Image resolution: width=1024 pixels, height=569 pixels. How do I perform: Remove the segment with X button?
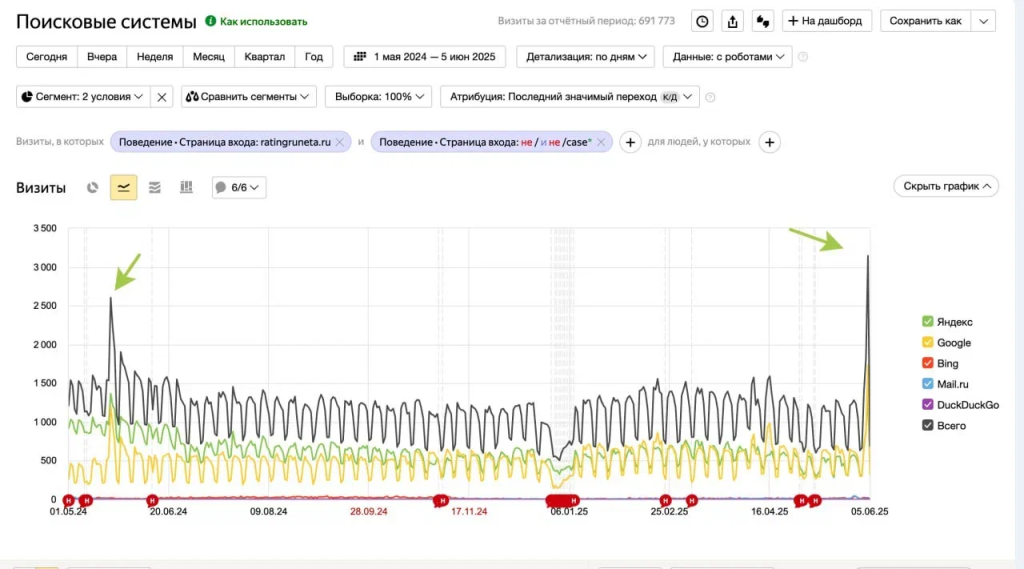pos(163,97)
